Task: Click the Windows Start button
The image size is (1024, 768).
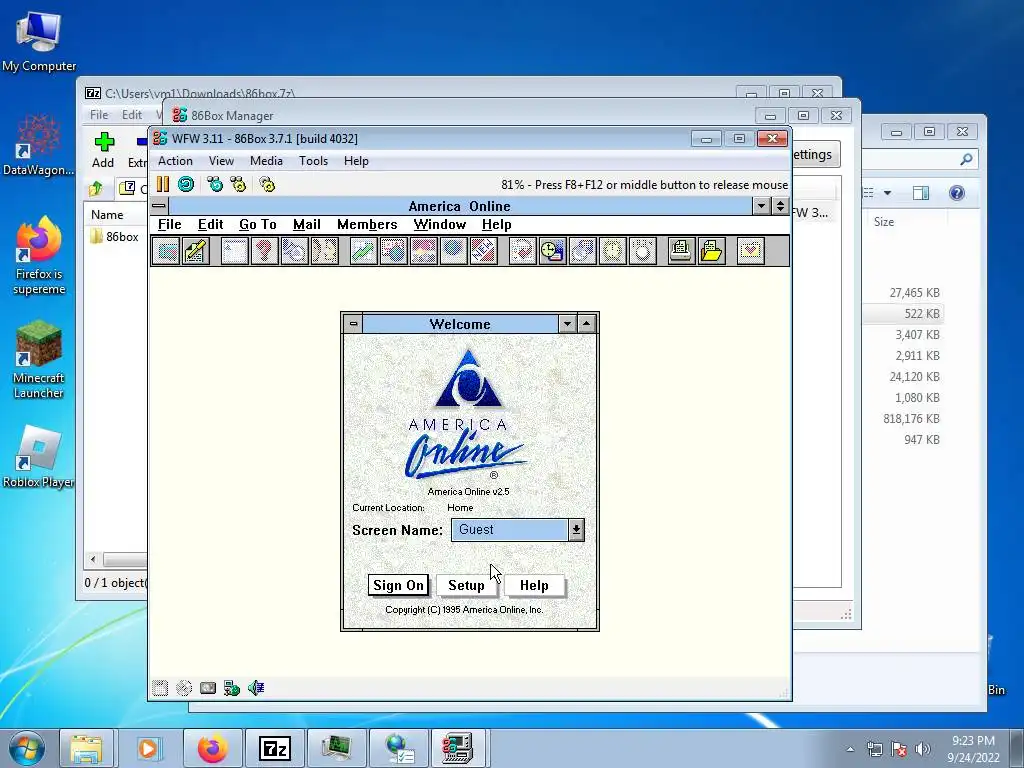Action: point(27,748)
